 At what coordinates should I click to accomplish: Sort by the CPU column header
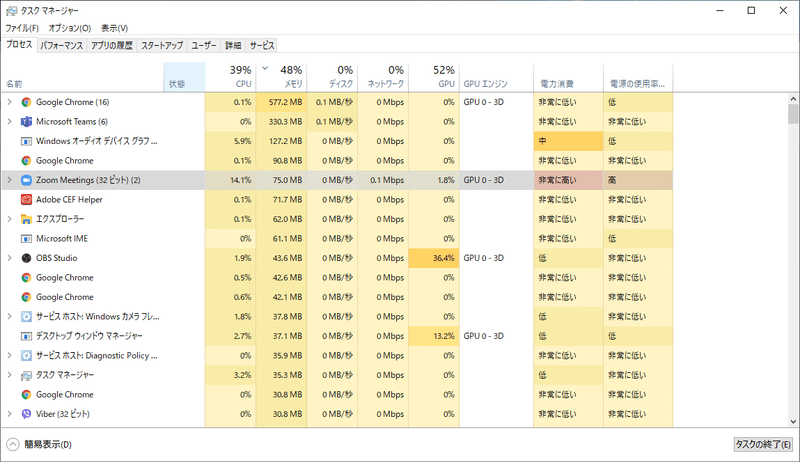point(231,76)
